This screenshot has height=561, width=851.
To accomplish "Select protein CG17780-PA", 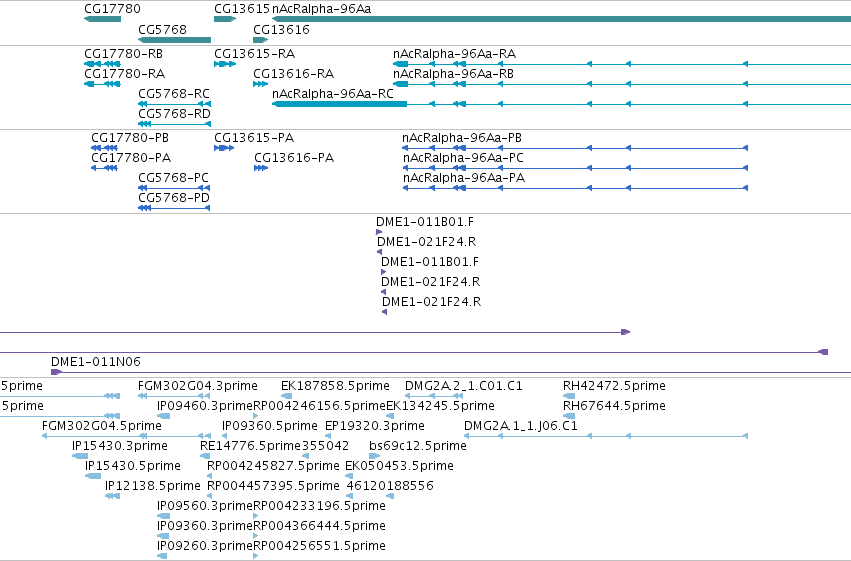I will 131,158.
